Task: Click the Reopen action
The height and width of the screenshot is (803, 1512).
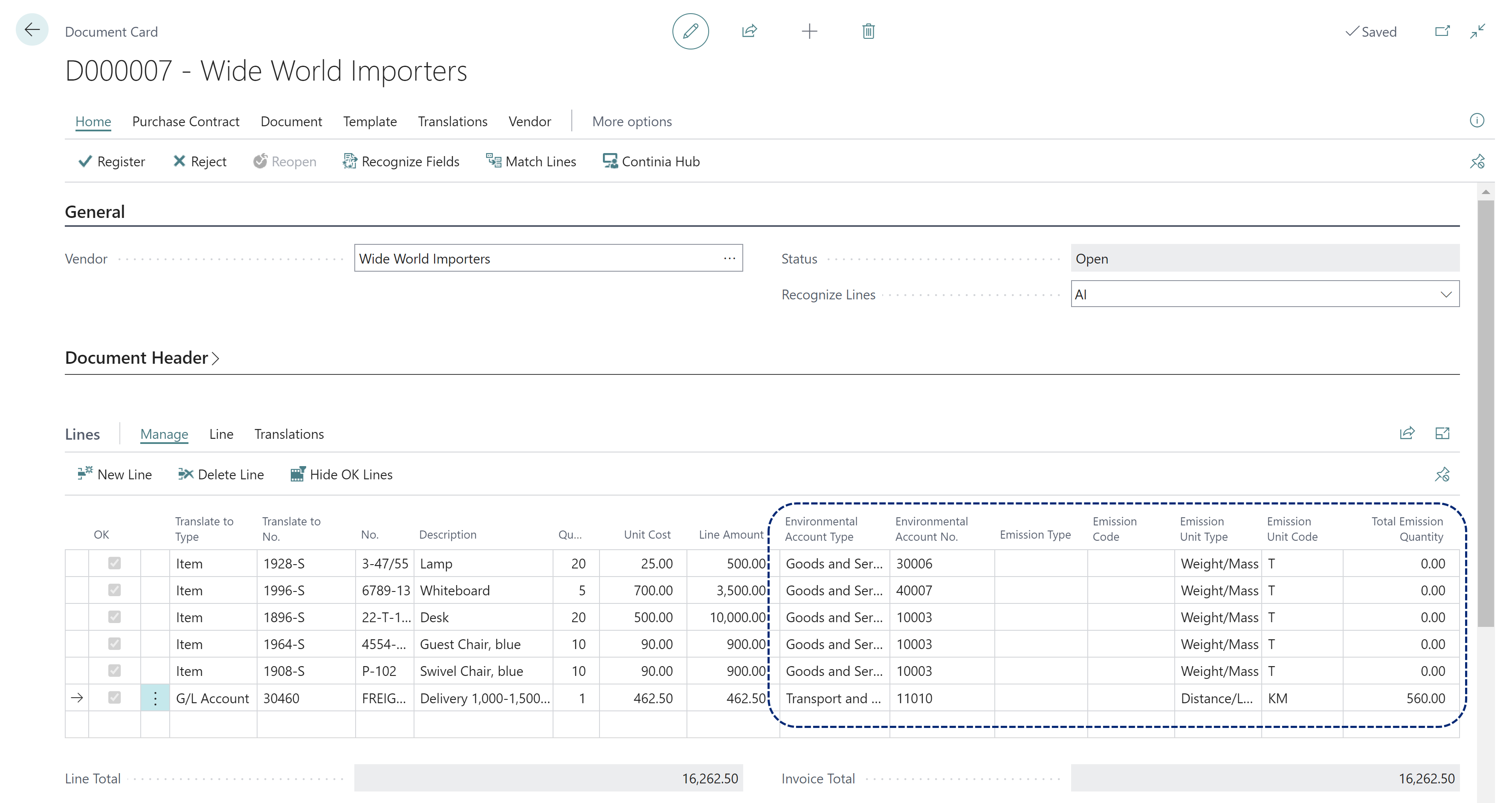Action: (285, 162)
